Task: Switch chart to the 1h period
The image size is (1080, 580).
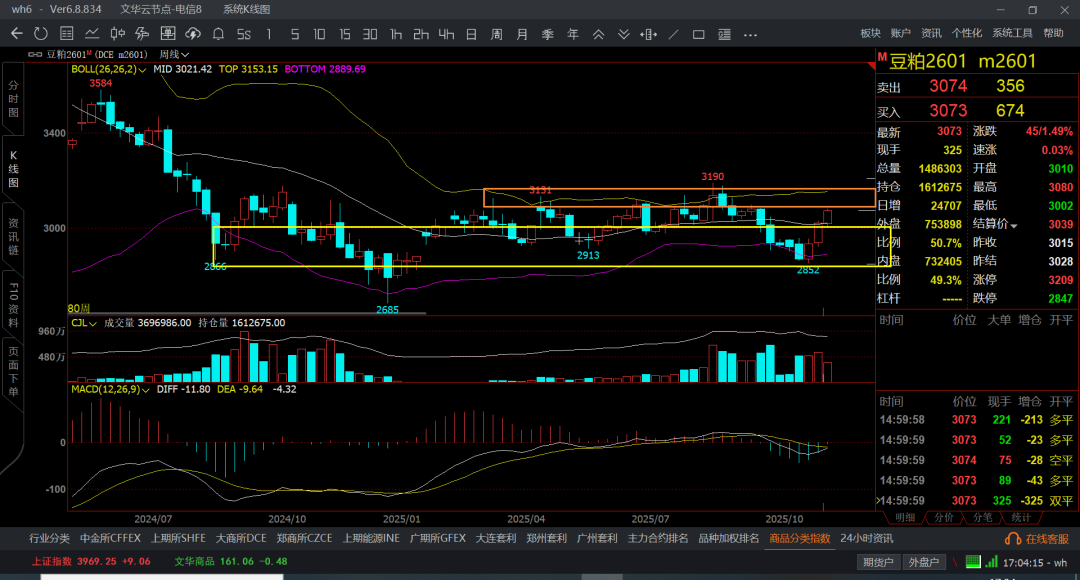Action: click(x=396, y=34)
